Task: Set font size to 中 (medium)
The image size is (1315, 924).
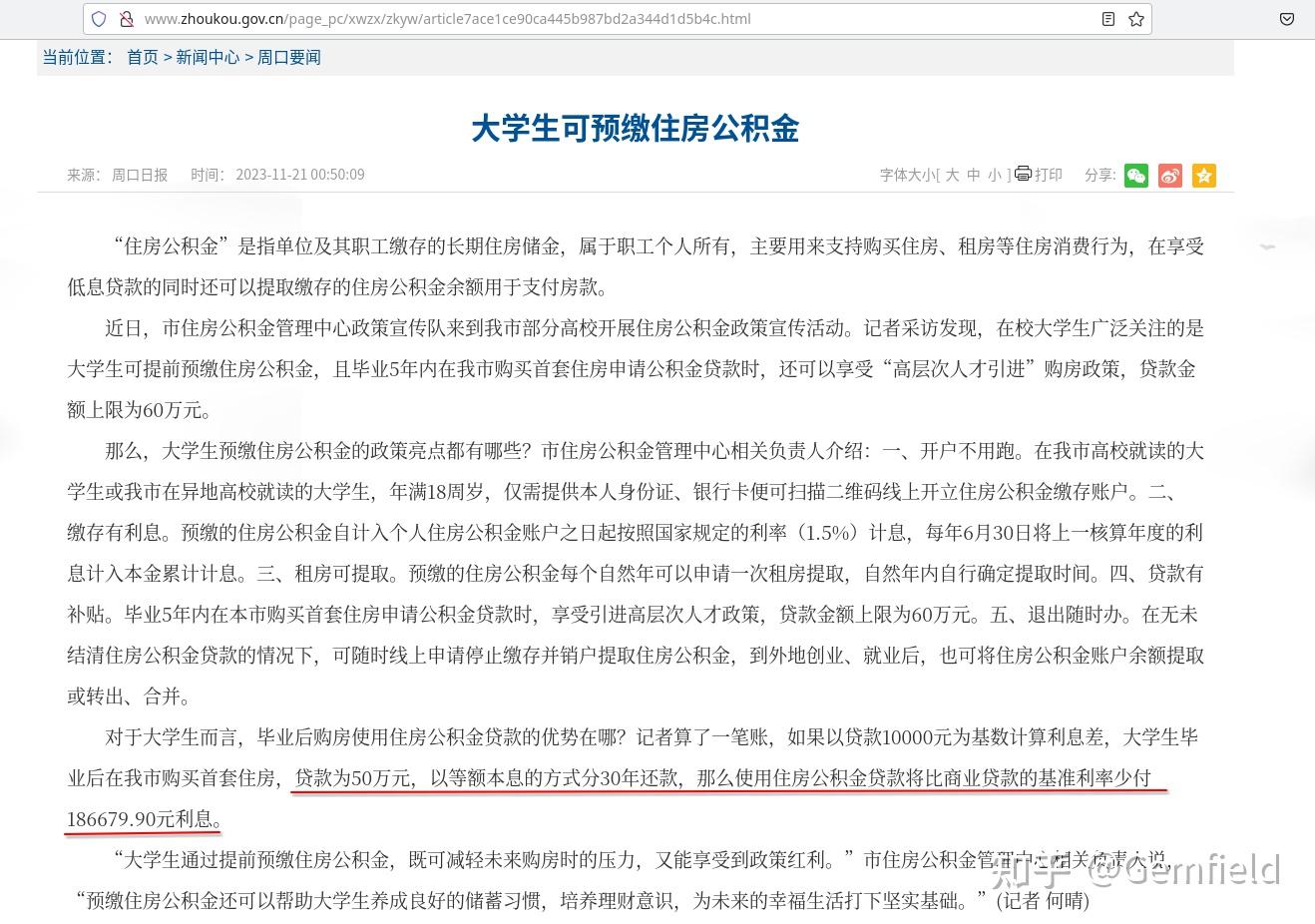Action: coord(974,175)
